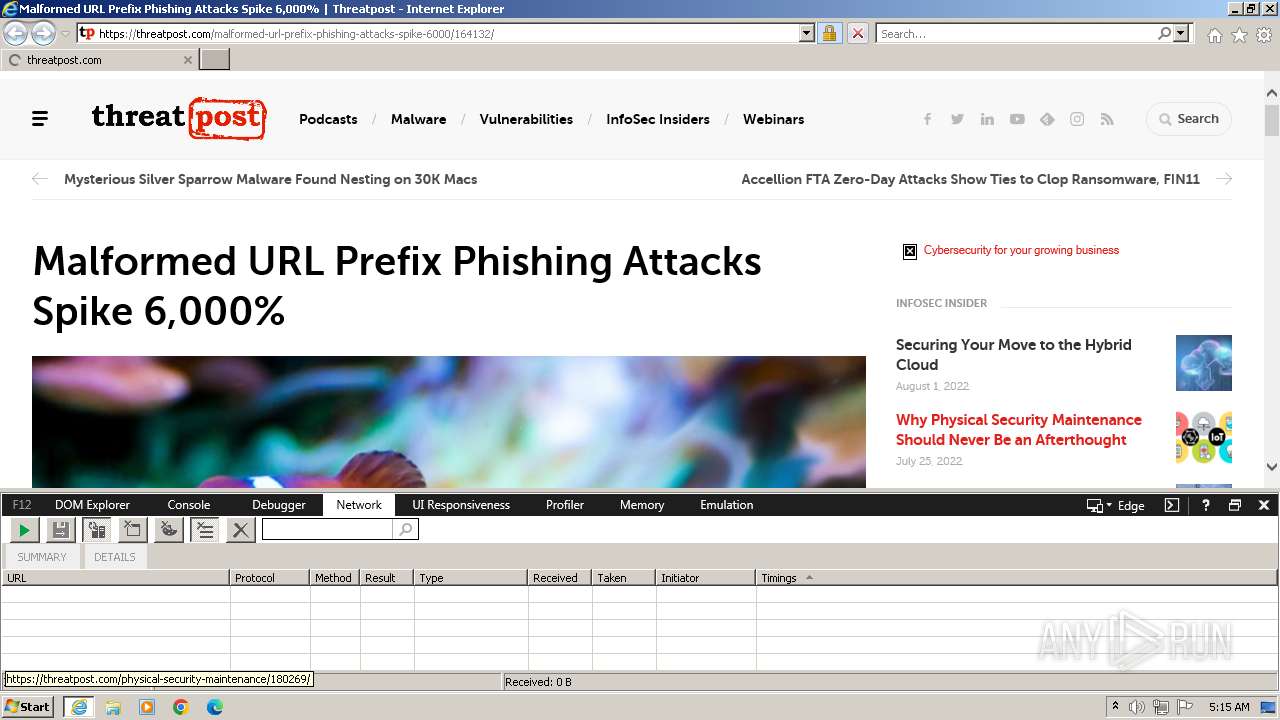Open developer tools help question mark

(x=1206, y=505)
